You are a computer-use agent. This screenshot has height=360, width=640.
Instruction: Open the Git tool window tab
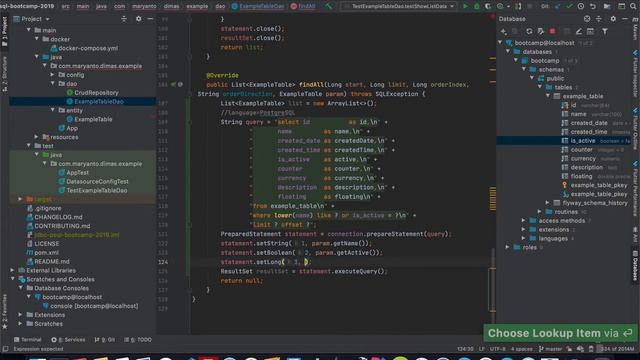(104, 340)
